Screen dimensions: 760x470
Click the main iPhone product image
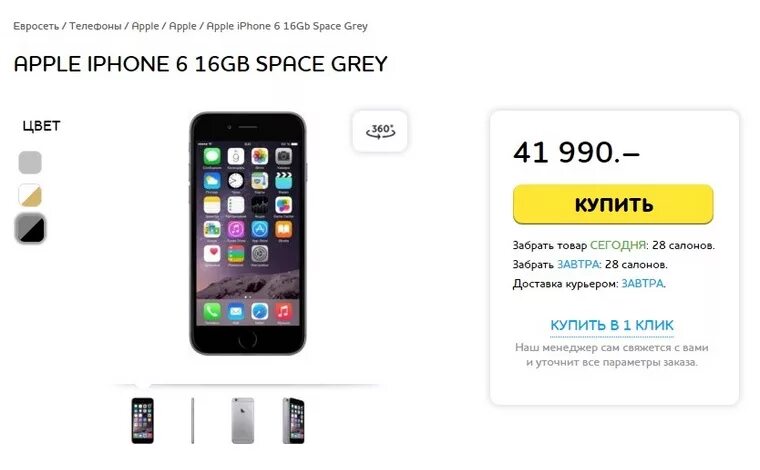point(248,234)
